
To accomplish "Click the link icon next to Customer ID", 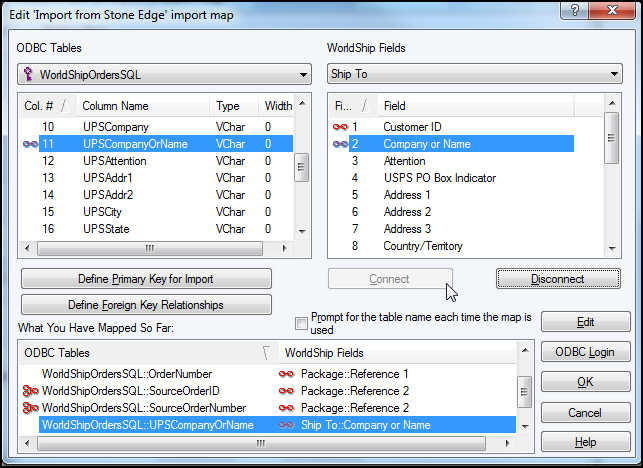I will (x=340, y=127).
